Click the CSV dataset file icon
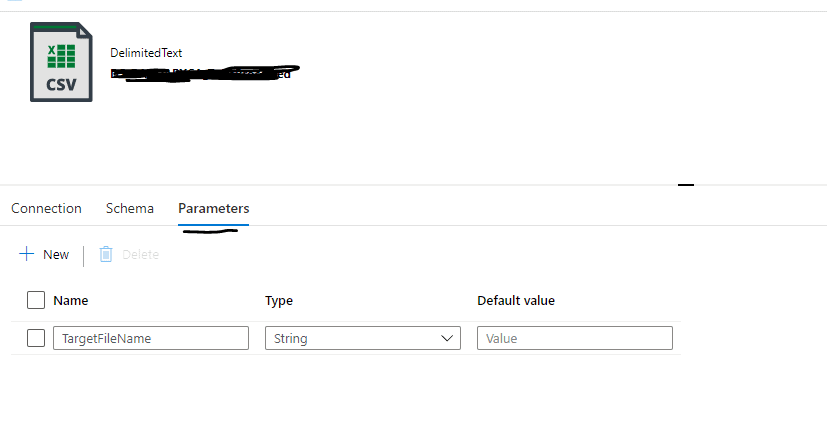 click(x=61, y=63)
